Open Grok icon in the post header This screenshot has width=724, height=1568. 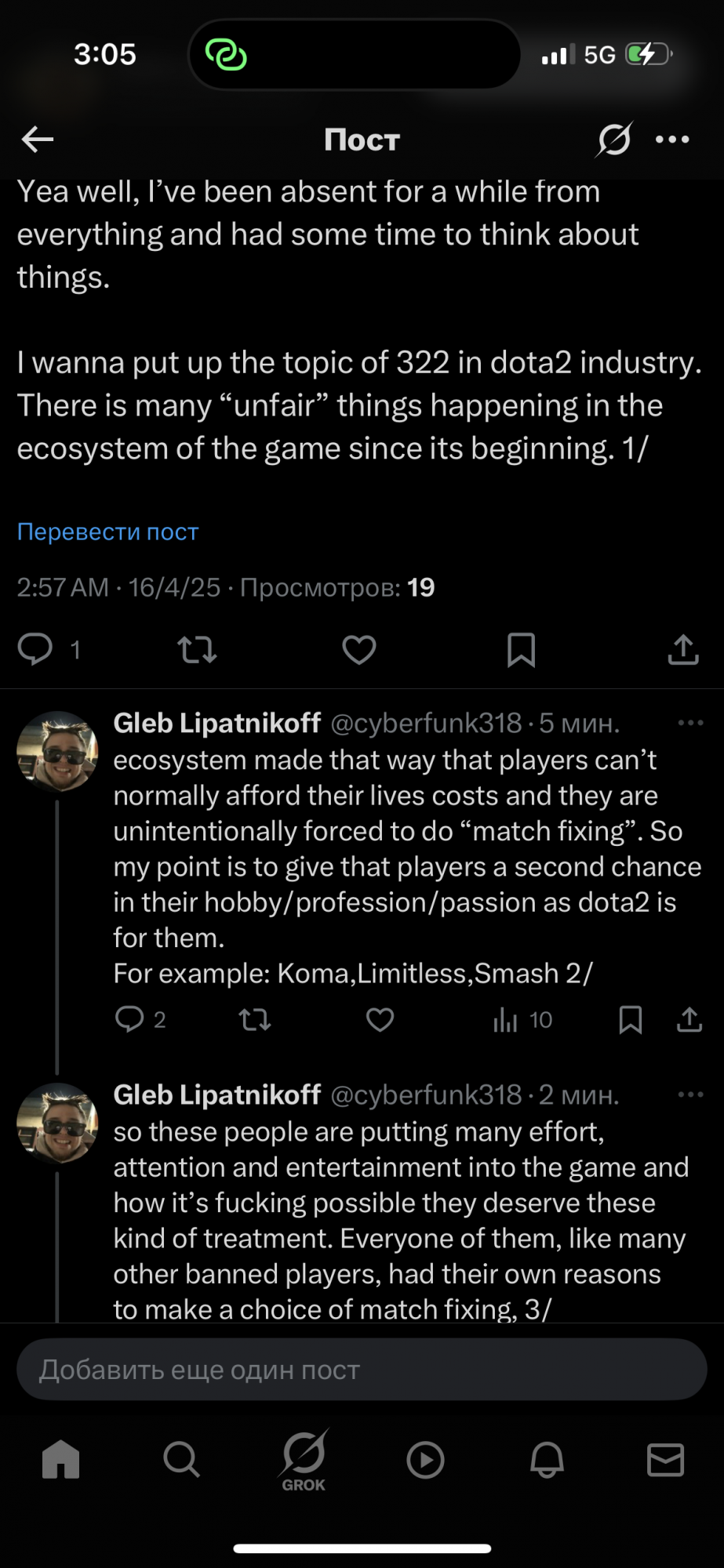click(x=613, y=140)
